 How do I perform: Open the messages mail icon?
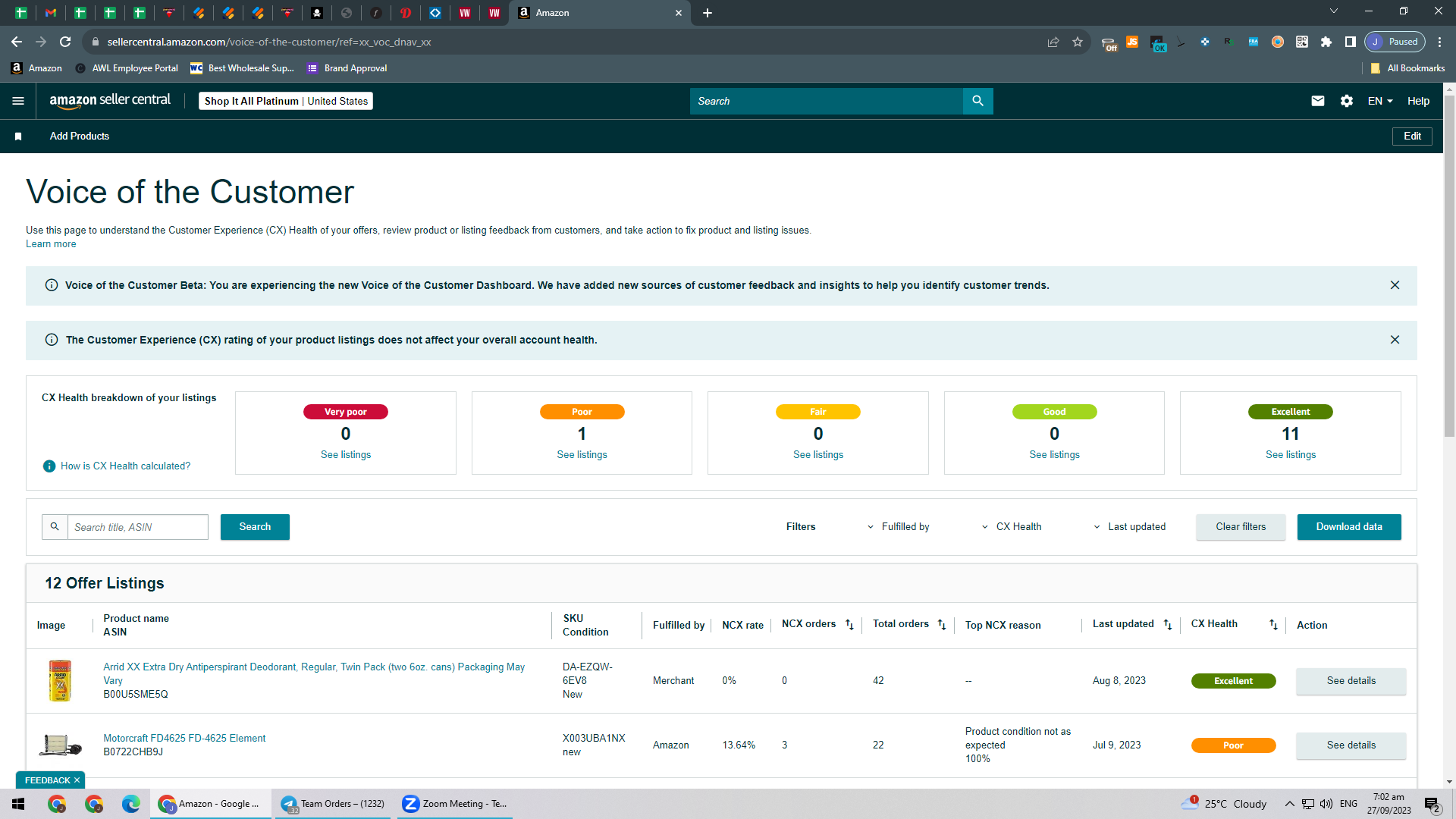click(1318, 101)
